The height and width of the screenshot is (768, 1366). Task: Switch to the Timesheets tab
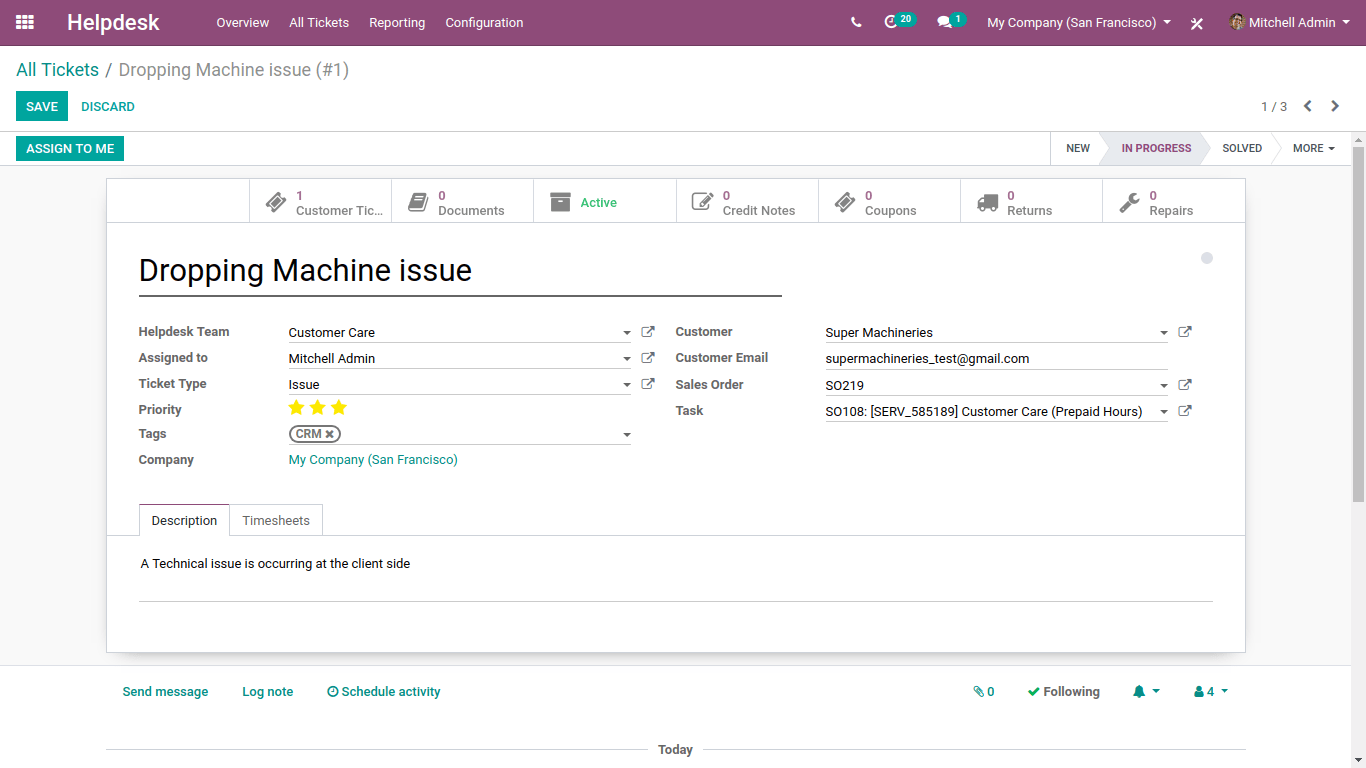click(x=276, y=520)
